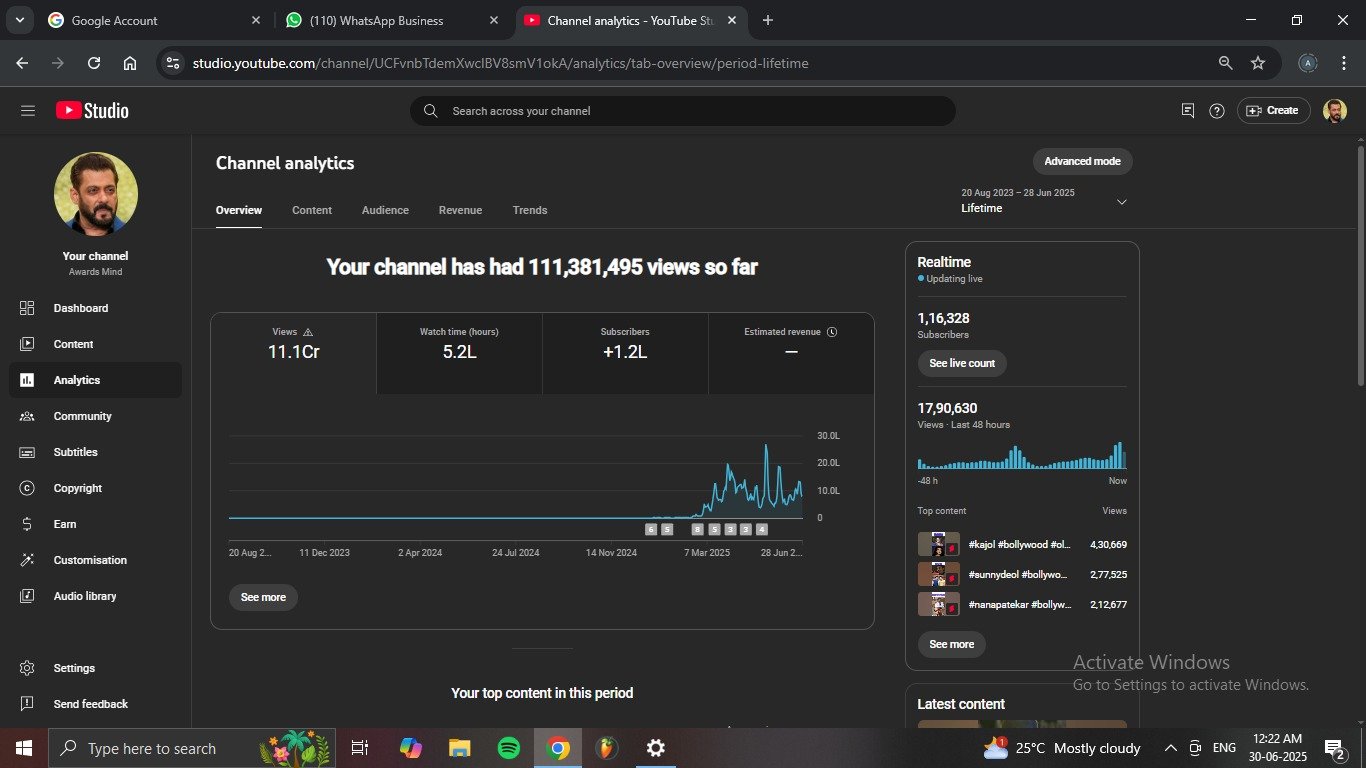Screen dimensions: 1366x768
Task: Click the Send feedback icon in sidebar
Action: point(27,704)
